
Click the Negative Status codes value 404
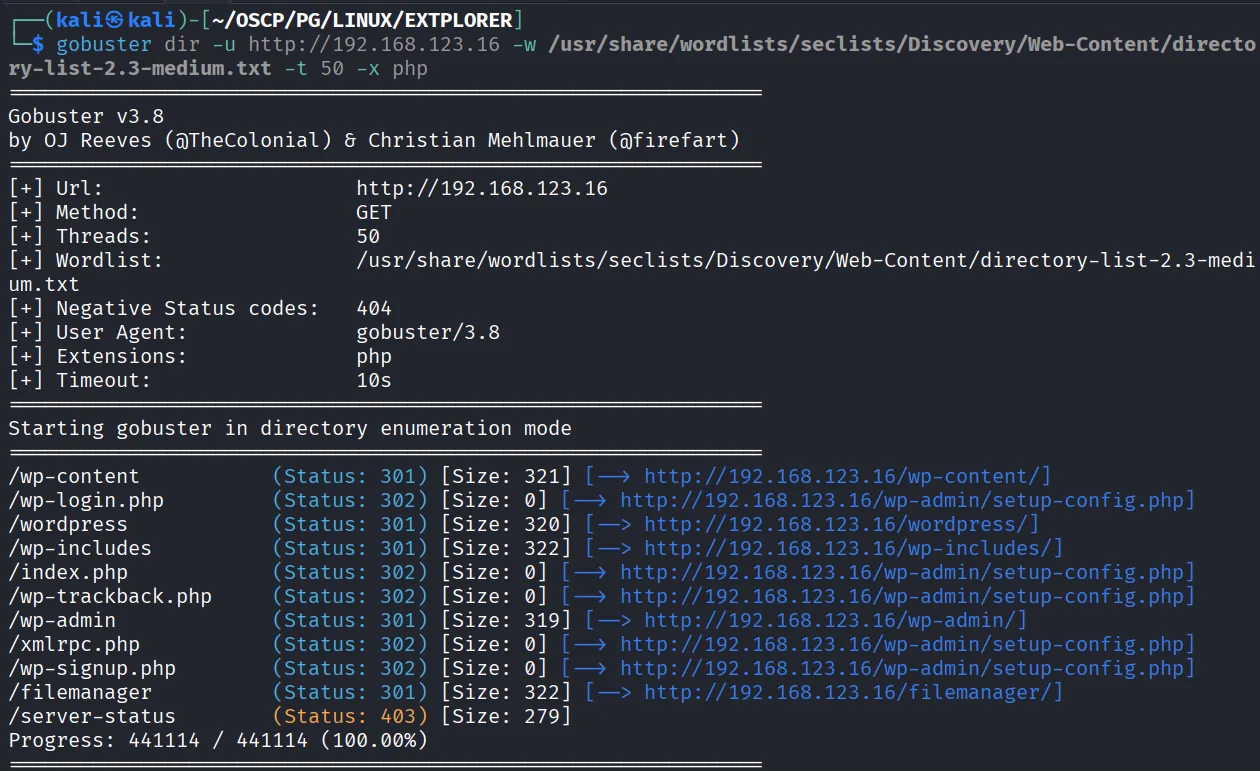[374, 308]
